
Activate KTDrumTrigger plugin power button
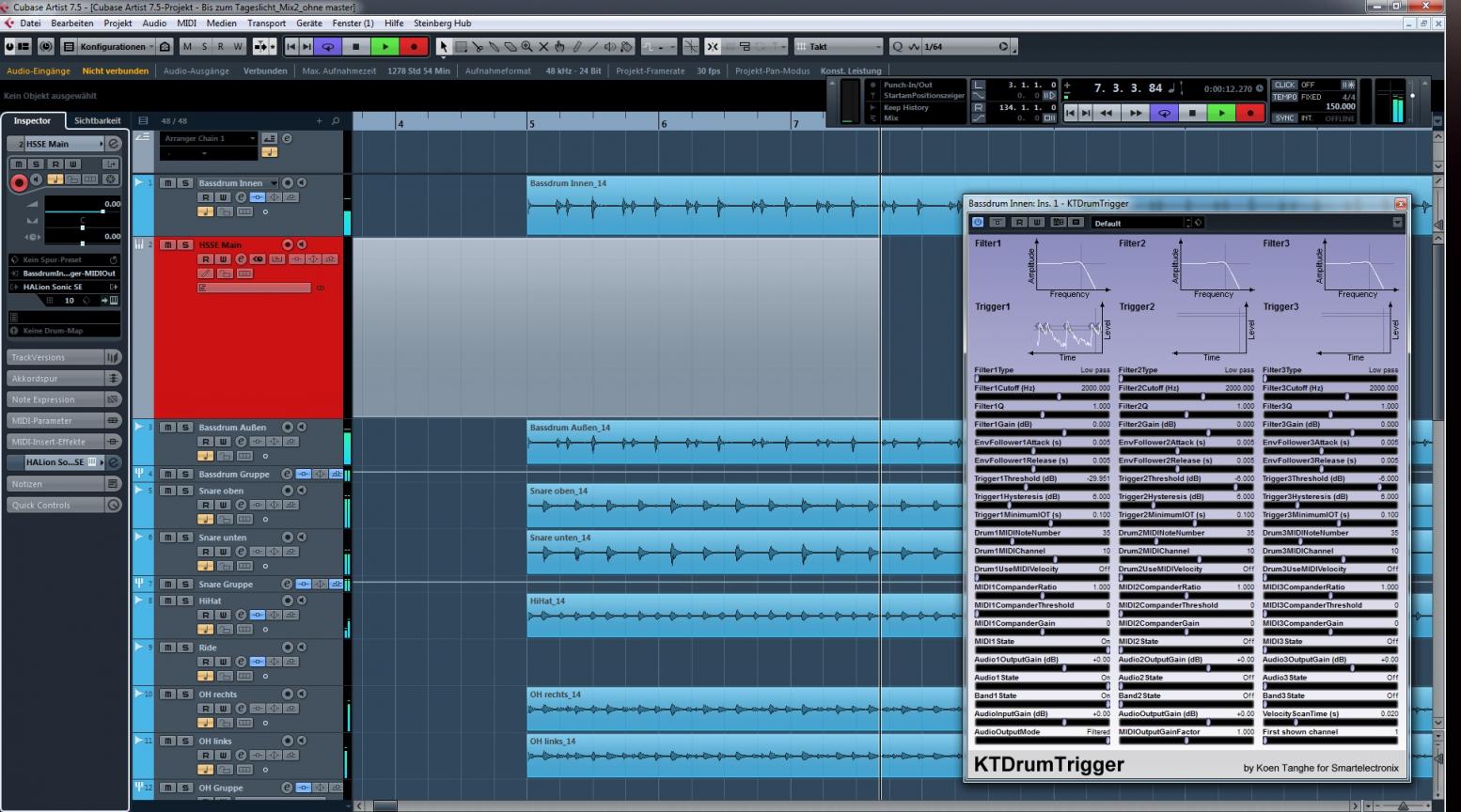click(978, 223)
